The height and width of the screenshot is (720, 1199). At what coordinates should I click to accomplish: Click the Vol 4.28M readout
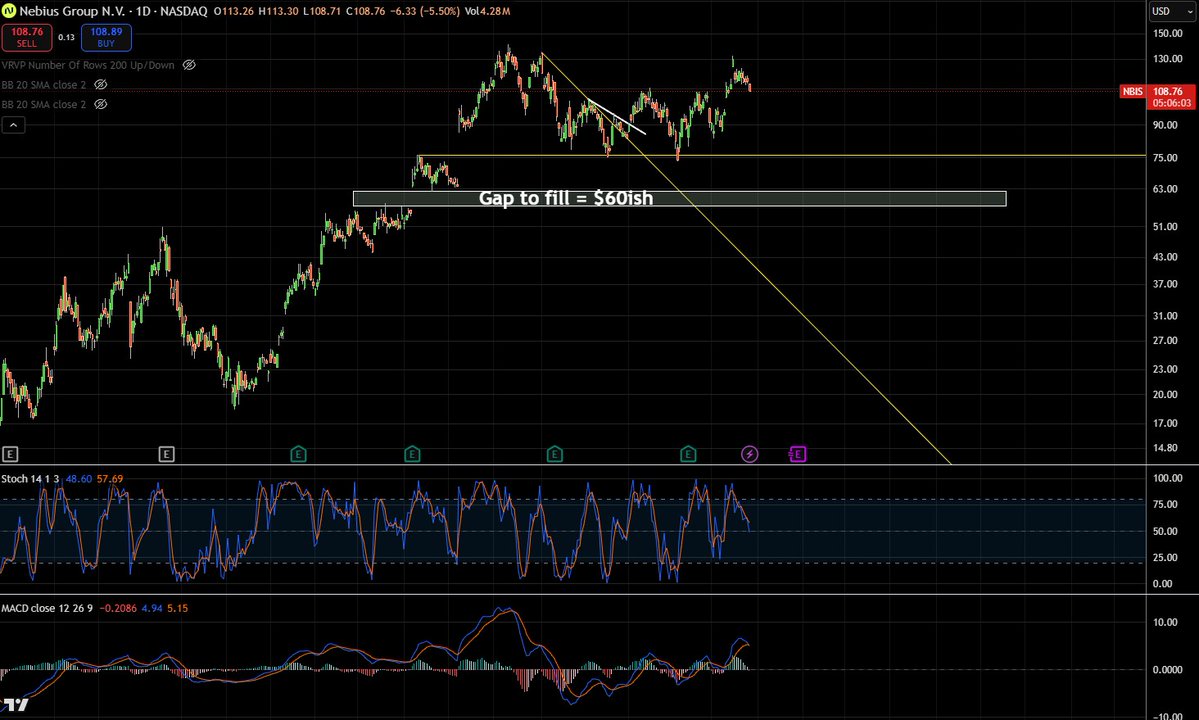click(x=487, y=11)
